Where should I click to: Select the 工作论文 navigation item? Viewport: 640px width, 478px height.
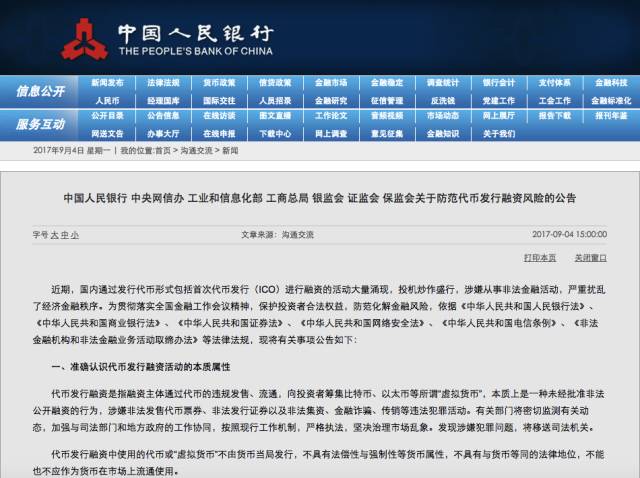(331, 116)
